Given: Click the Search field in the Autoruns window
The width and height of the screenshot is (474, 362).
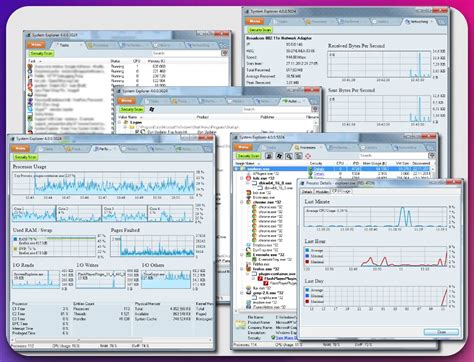Looking at the screenshot, I should [x=277, y=109].
